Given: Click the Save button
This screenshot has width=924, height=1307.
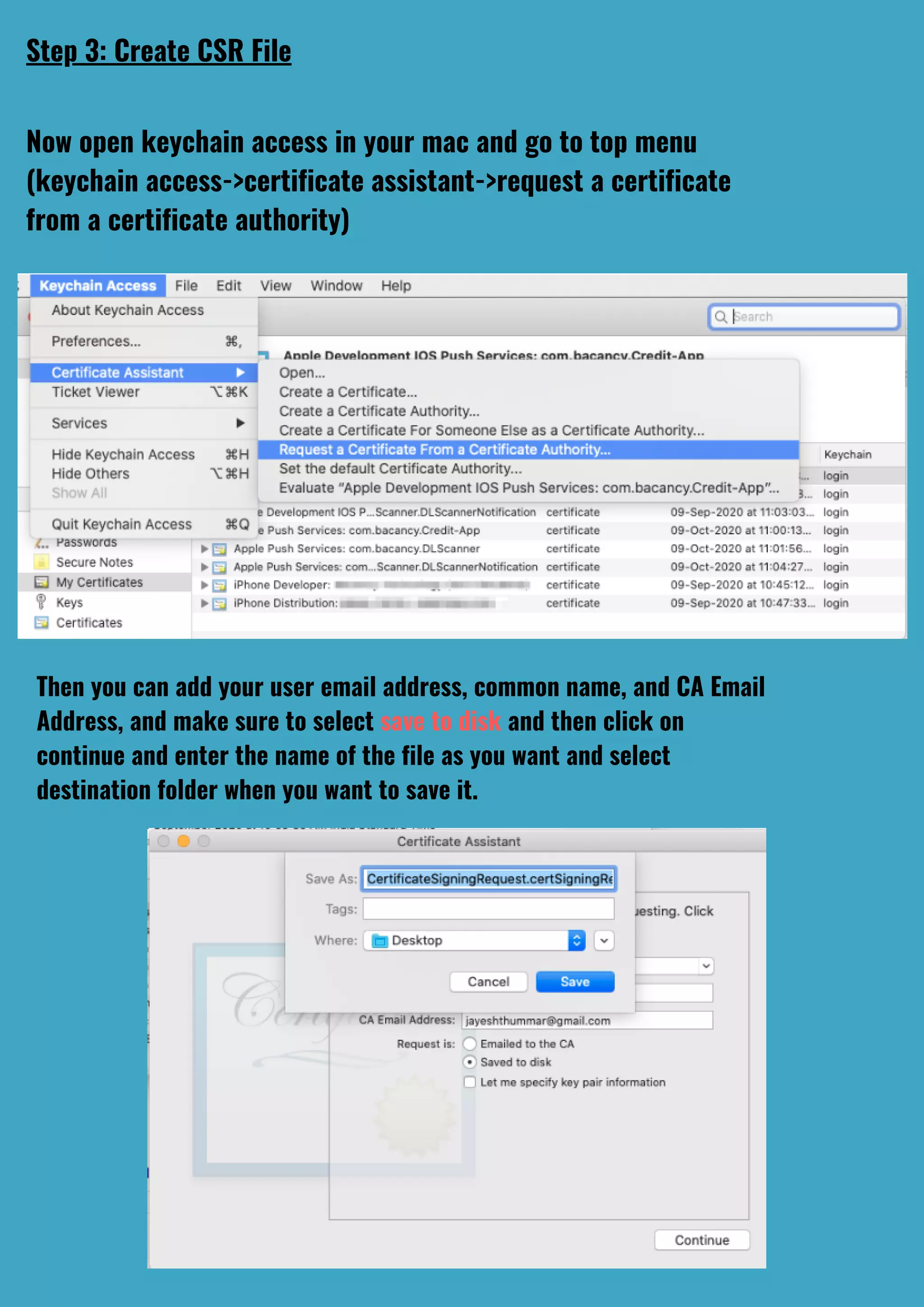Looking at the screenshot, I should pyautogui.click(x=575, y=982).
